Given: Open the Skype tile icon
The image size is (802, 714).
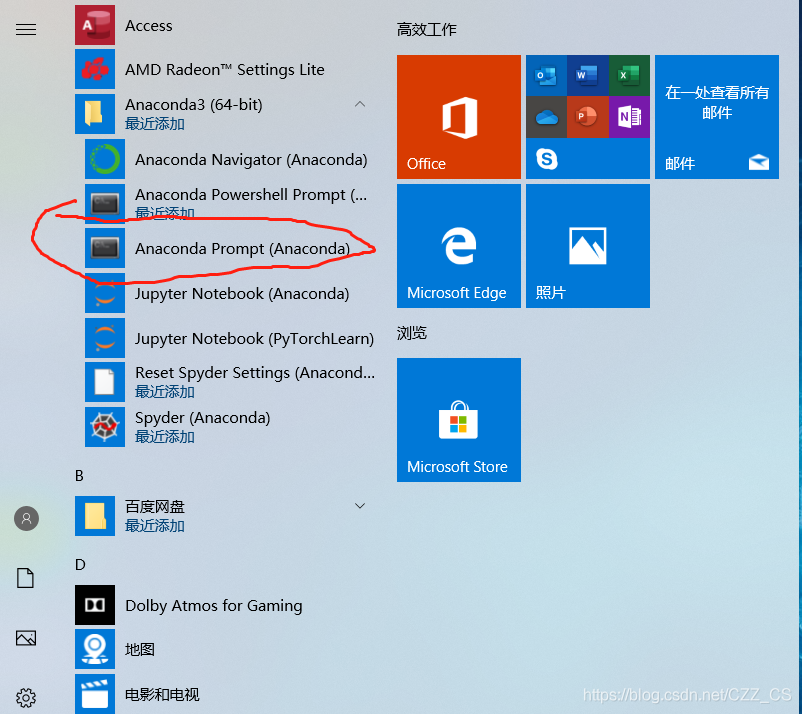Looking at the screenshot, I should [546, 159].
